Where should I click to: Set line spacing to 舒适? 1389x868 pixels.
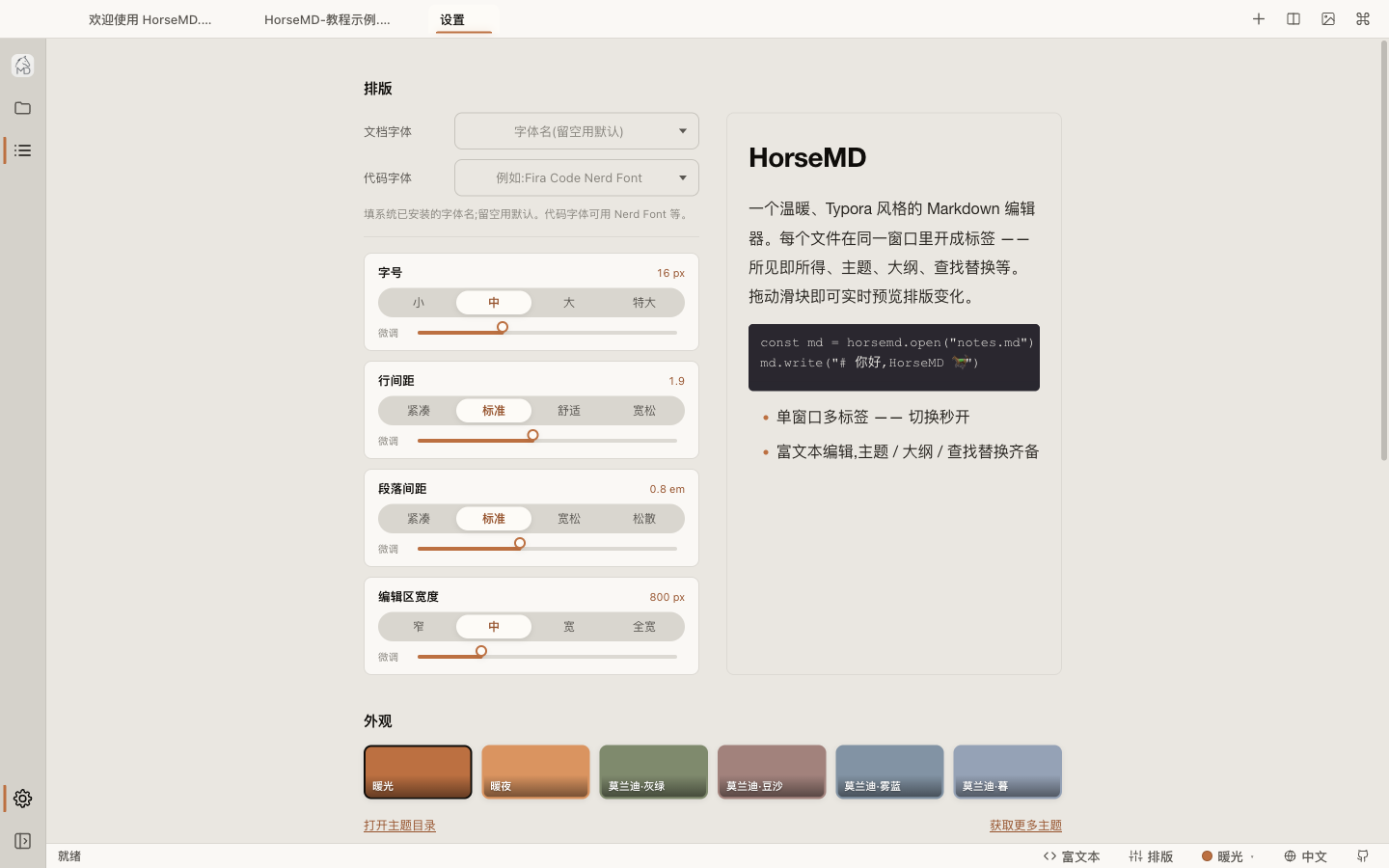[569, 411]
